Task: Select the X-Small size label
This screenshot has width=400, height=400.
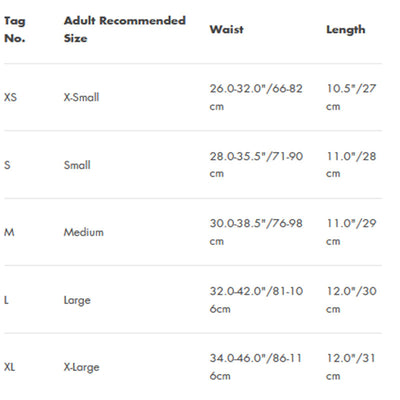Action: click(x=81, y=97)
